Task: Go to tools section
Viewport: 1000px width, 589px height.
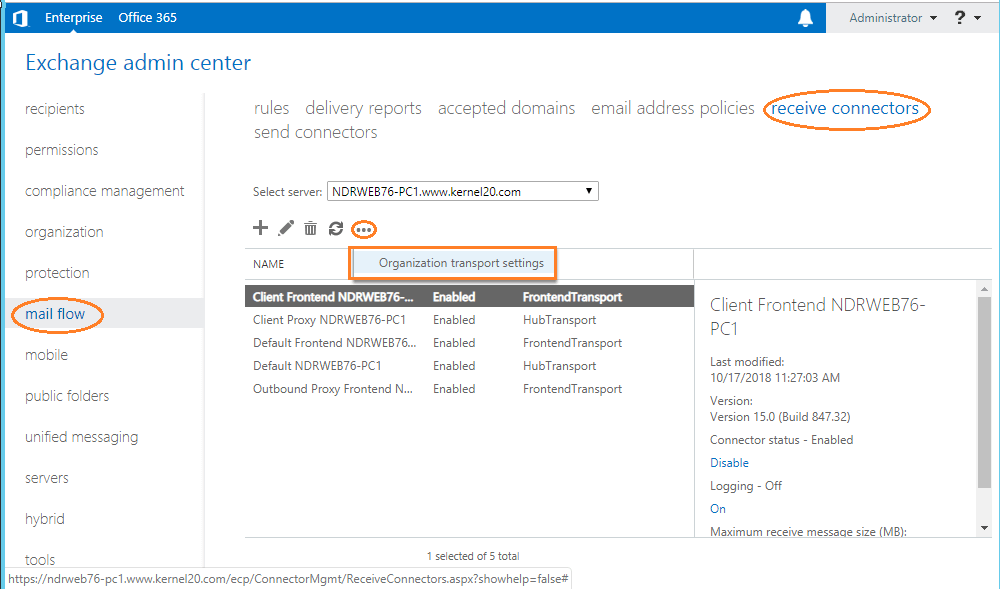Action: tap(40, 560)
